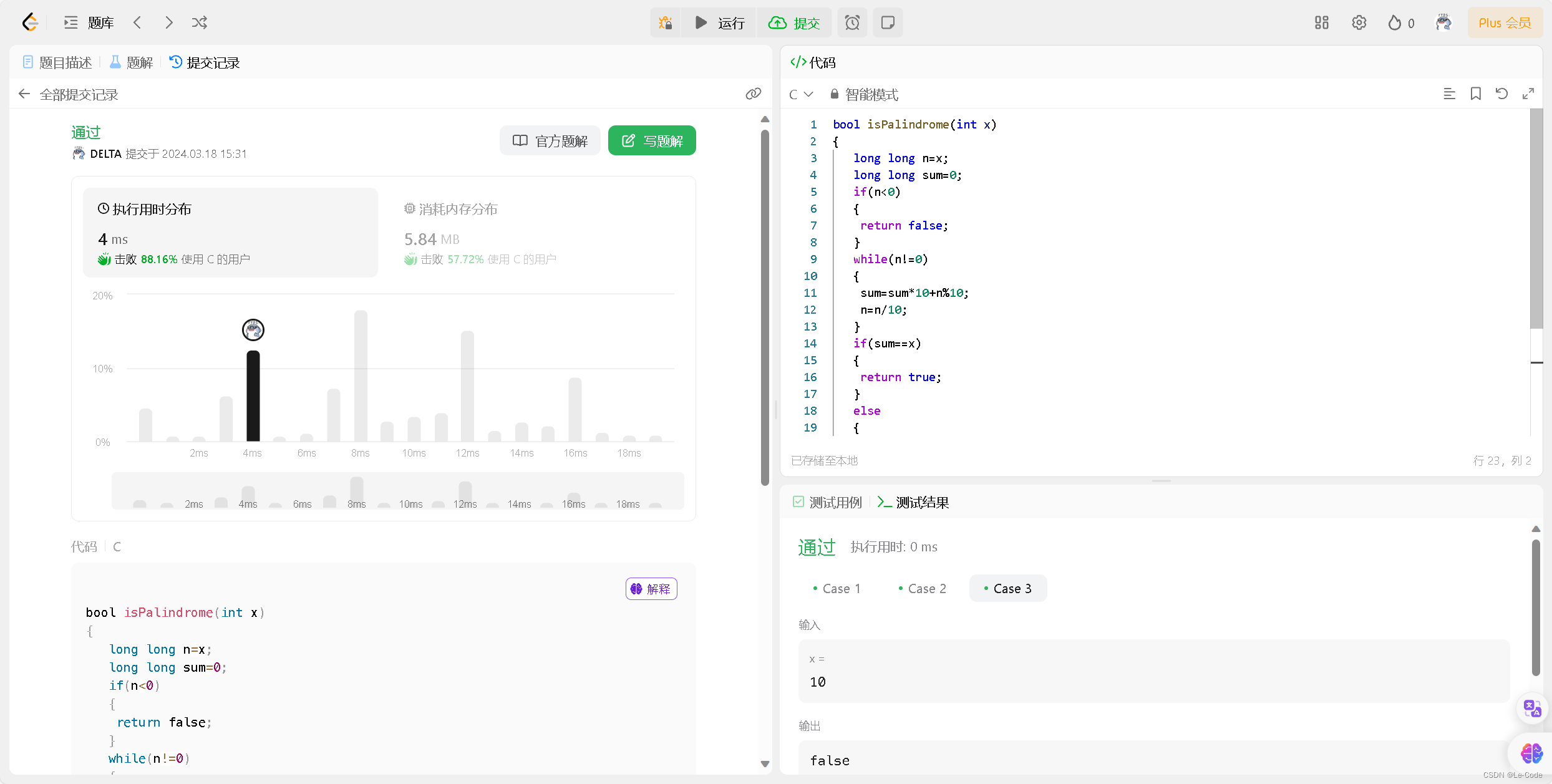Open the 测试用例 tab
Image resolution: width=1552 pixels, height=784 pixels.
(x=827, y=503)
